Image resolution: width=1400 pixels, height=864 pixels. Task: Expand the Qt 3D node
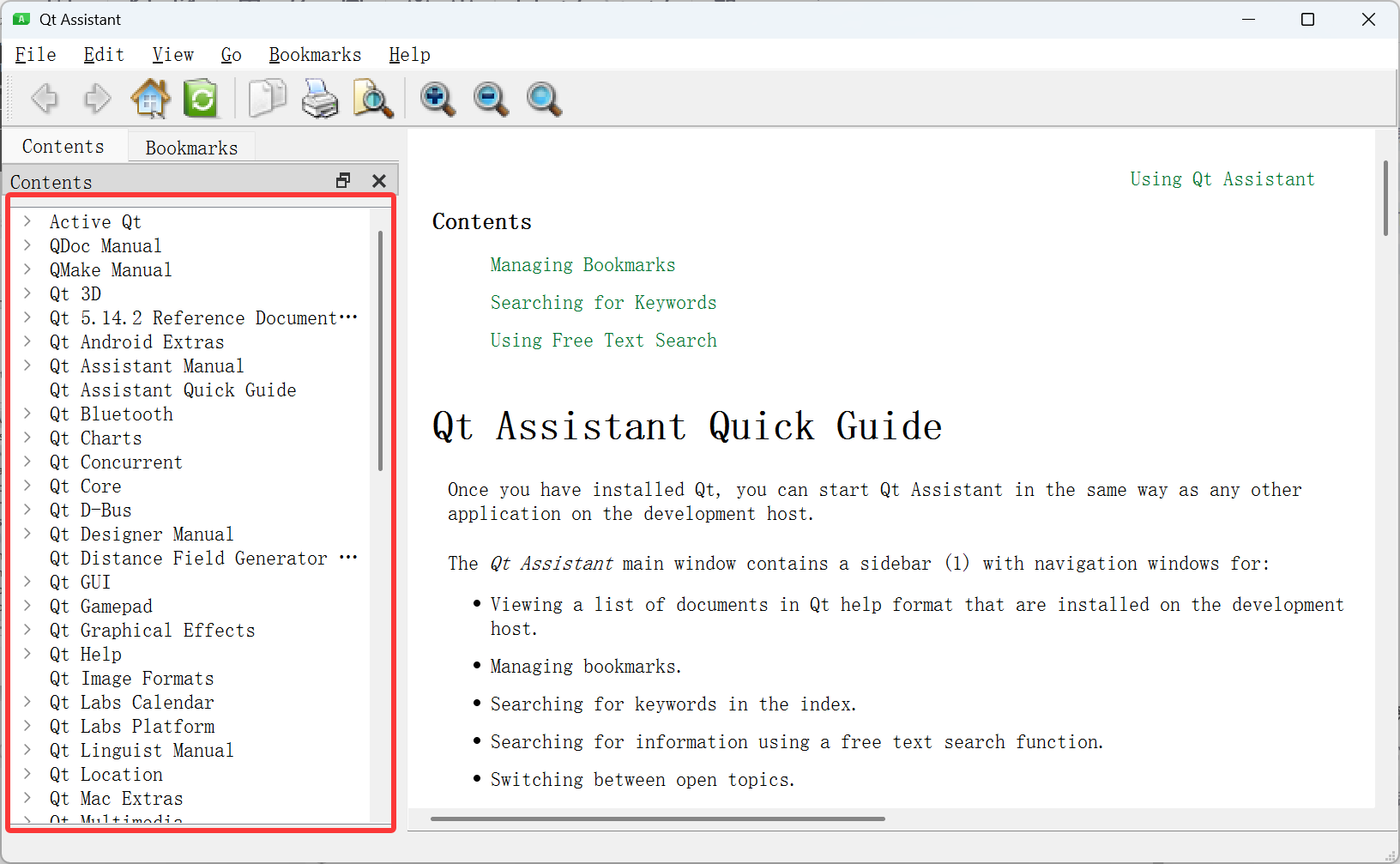pos(27,293)
